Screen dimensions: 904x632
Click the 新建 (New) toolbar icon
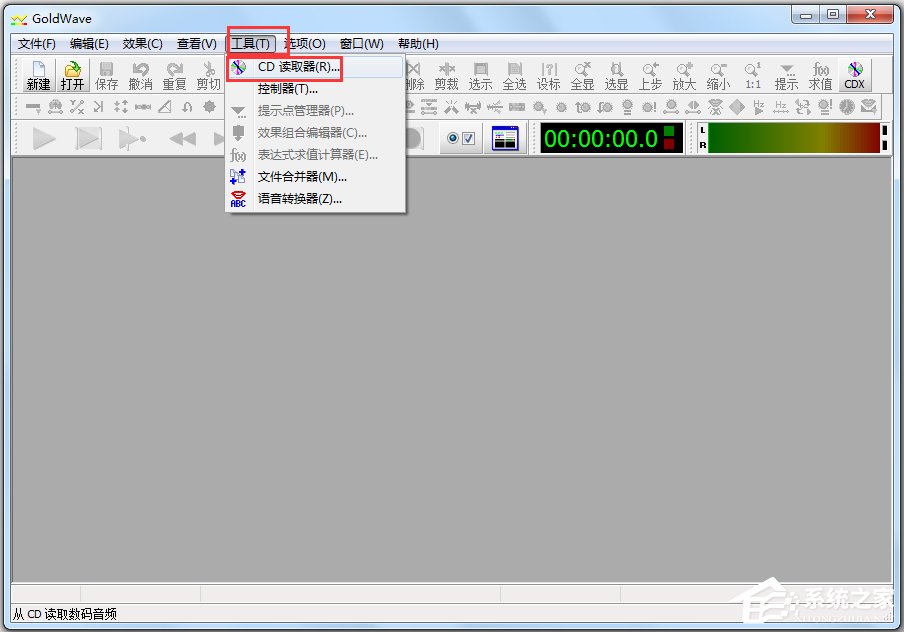[39, 76]
